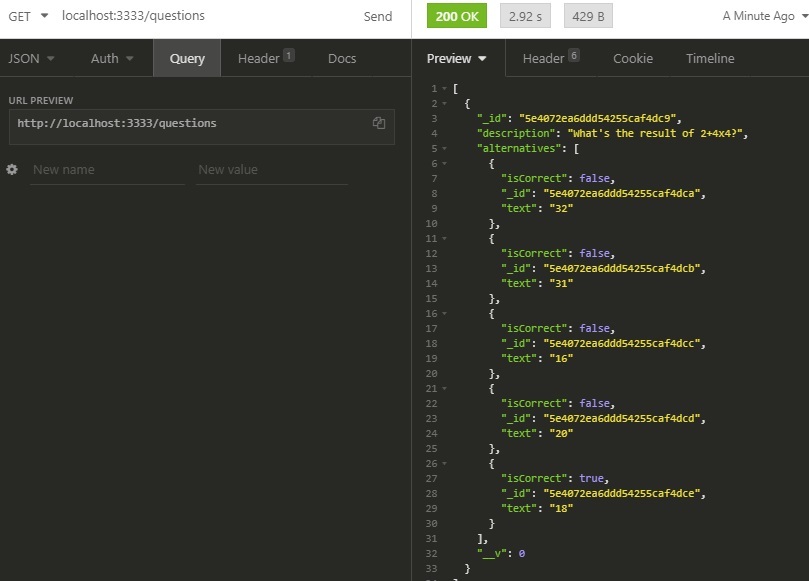Click the isCorrect true value
This screenshot has height=581, width=809.
(x=591, y=478)
